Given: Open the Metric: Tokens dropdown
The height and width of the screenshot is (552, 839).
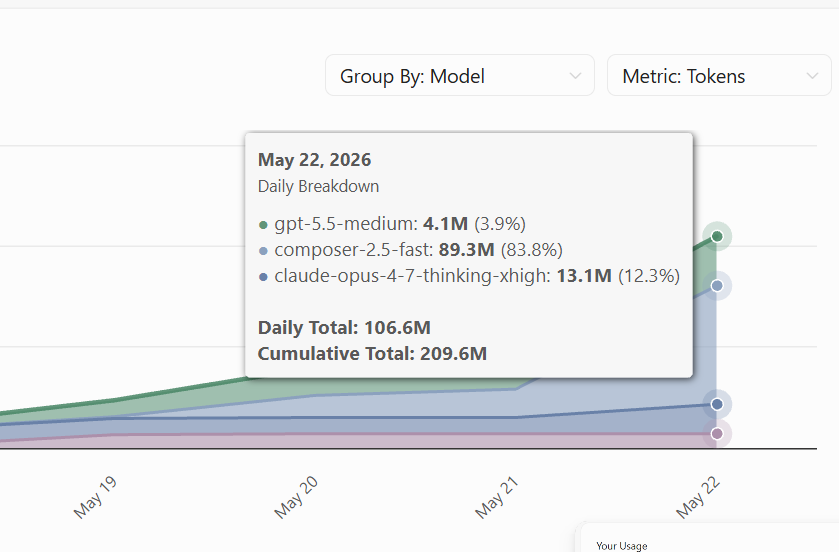Looking at the screenshot, I should pyautogui.click(x=719, y=75).
